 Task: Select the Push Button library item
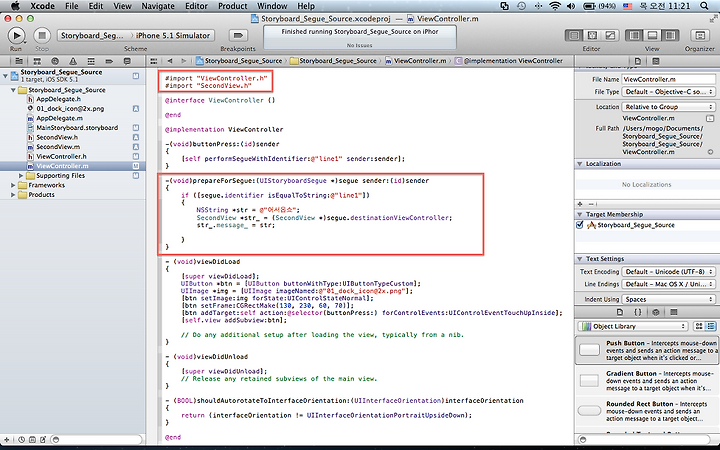(647, 350)
